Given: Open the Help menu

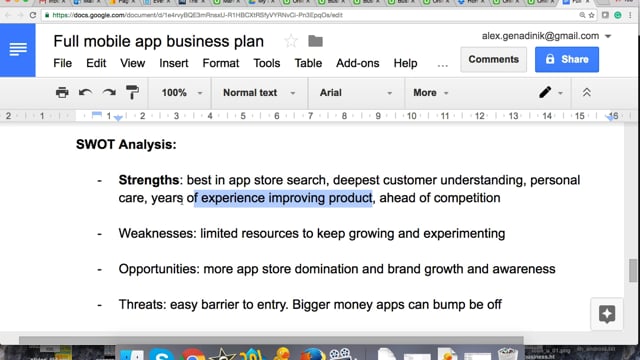Looking at the screenshot, I should (405, 63).
